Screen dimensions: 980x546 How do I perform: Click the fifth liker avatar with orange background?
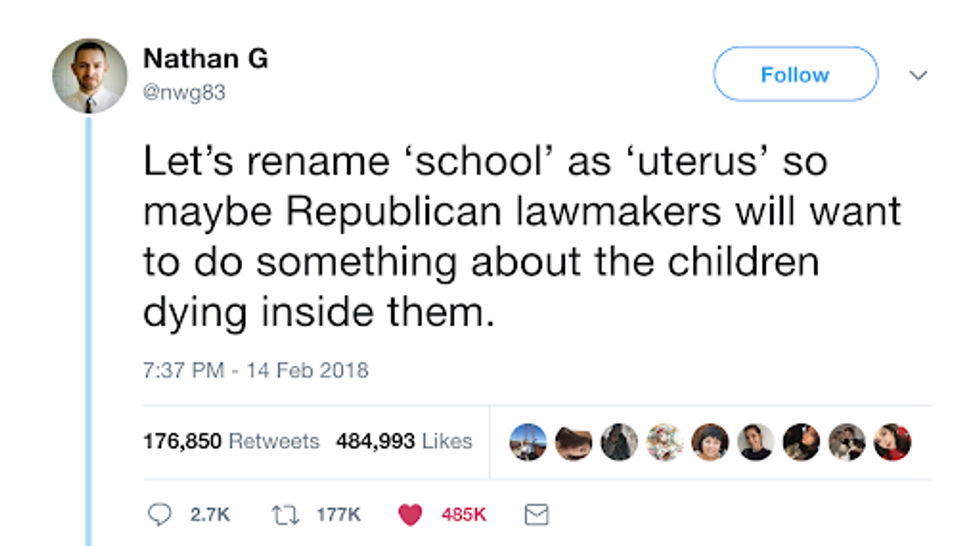click(x=710, y=442)
